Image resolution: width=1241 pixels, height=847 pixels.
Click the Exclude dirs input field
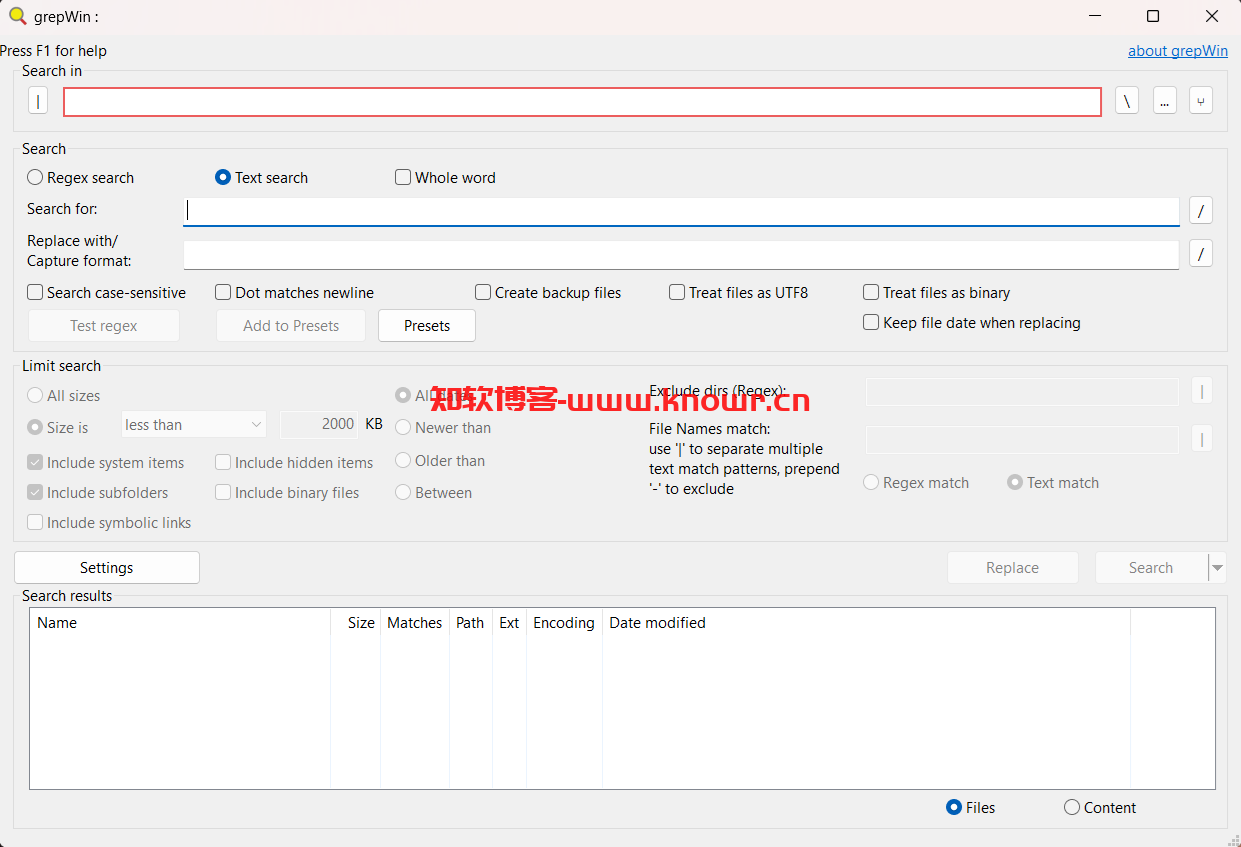(x=1022, y=392)
